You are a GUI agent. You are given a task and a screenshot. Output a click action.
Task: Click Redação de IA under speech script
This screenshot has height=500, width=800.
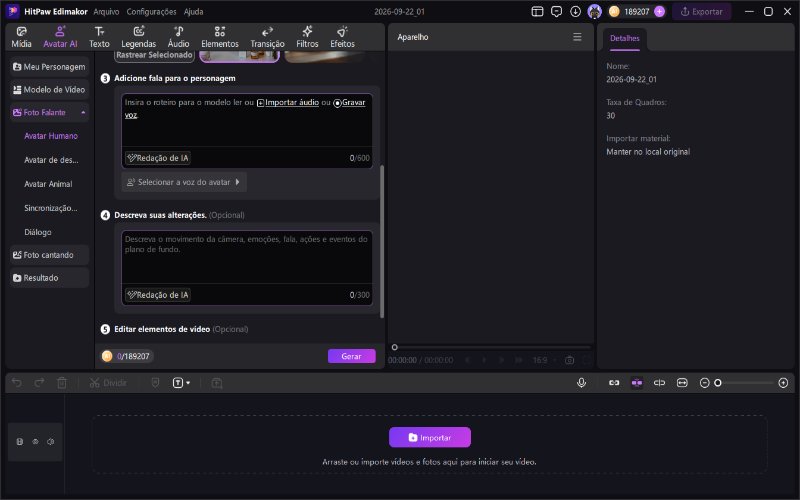pos(158,158)
